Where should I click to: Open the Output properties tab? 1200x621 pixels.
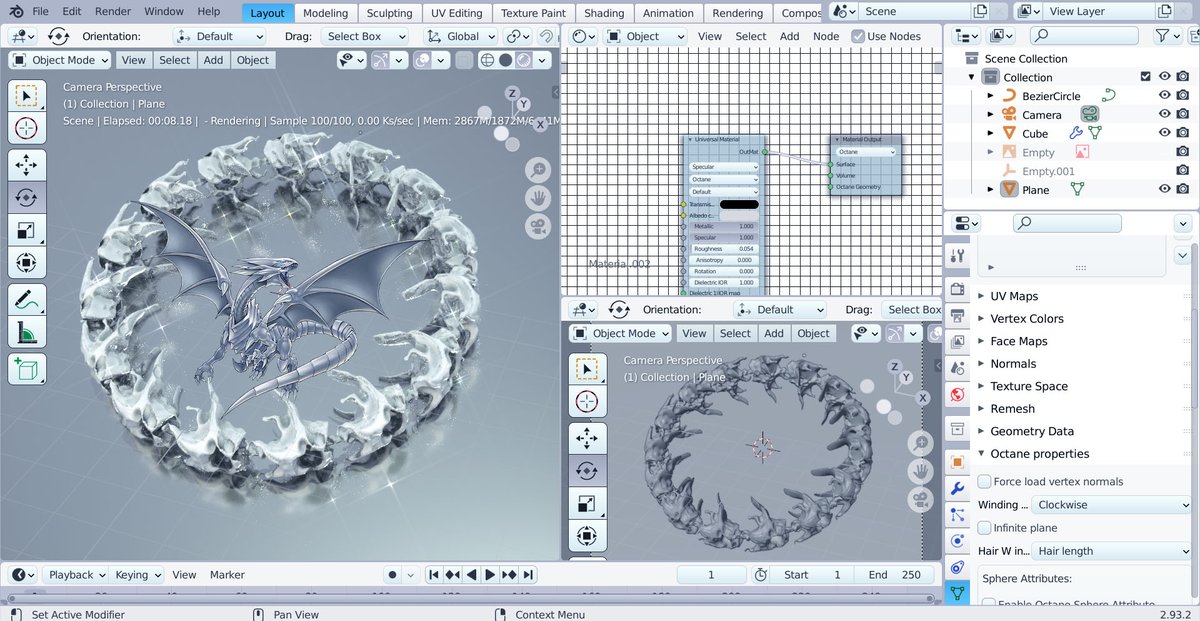coord(957,317)
